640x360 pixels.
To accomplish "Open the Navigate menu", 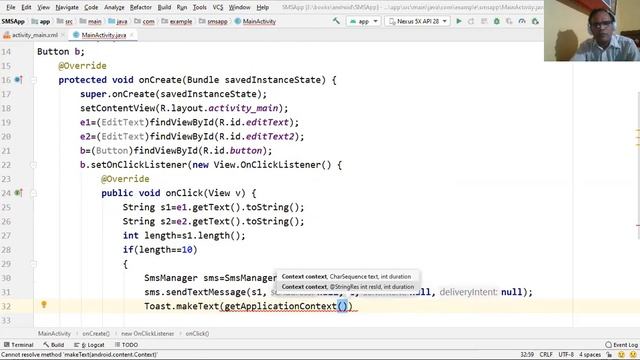I will pyautogui.click(x=67, y=7).
